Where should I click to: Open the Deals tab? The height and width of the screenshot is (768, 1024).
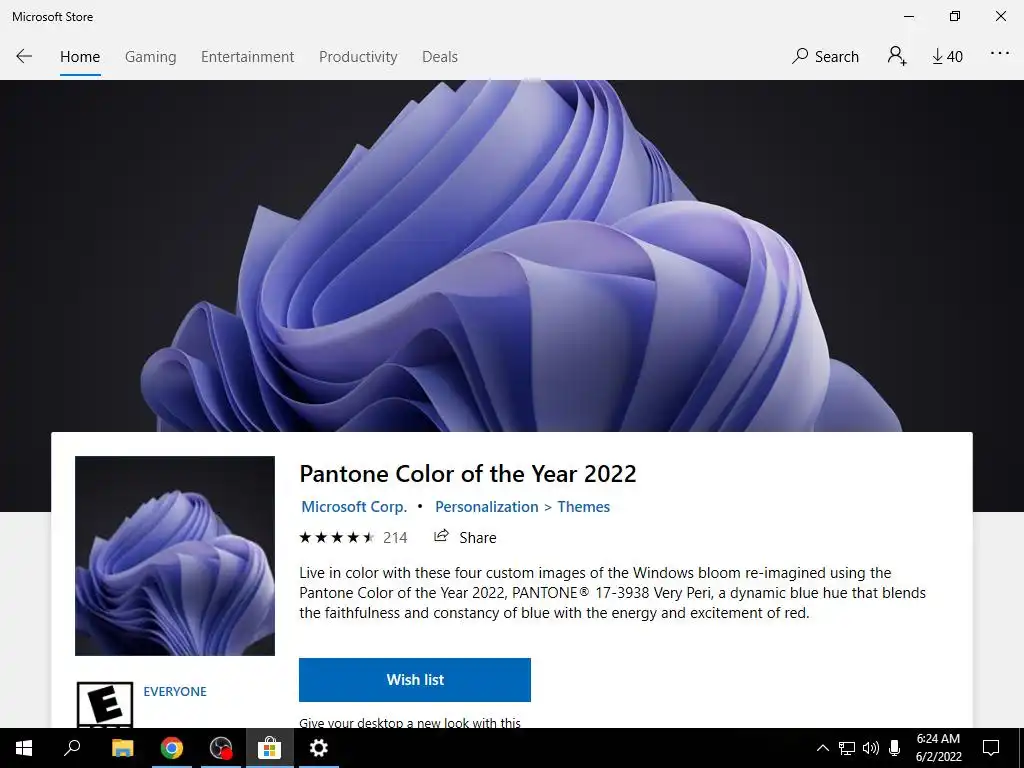[440, 57]
